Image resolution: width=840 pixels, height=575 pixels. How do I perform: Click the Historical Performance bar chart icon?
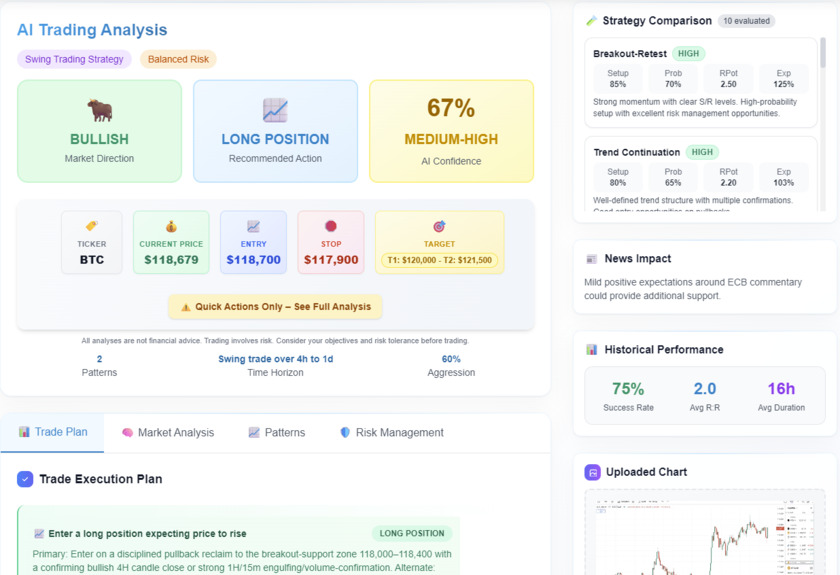(592, 350)
